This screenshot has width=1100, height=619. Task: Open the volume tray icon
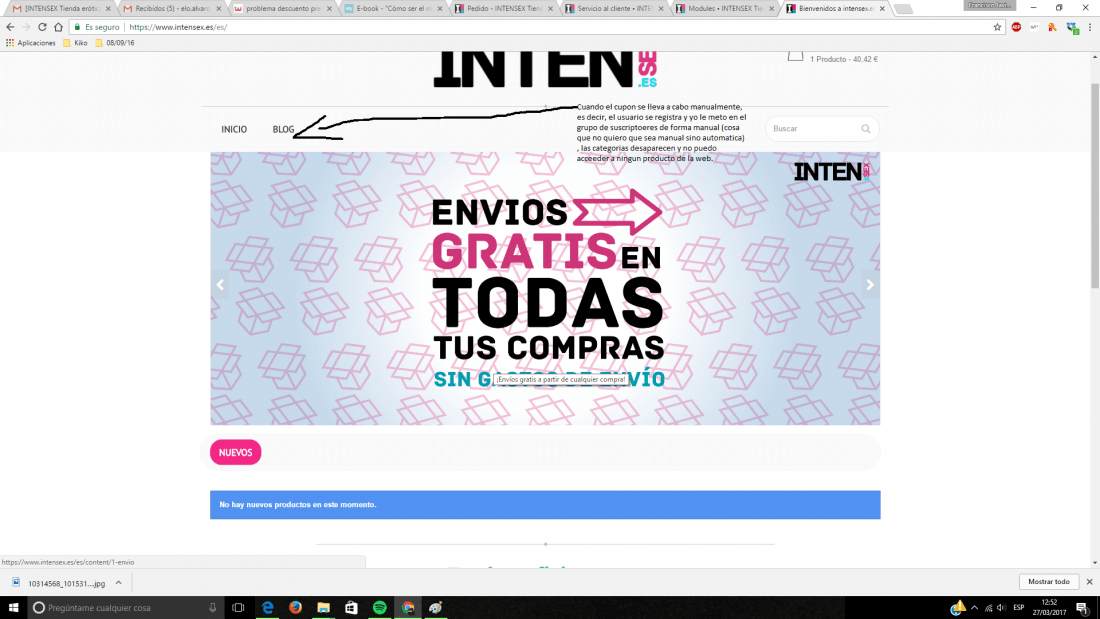click(1002, 608)
